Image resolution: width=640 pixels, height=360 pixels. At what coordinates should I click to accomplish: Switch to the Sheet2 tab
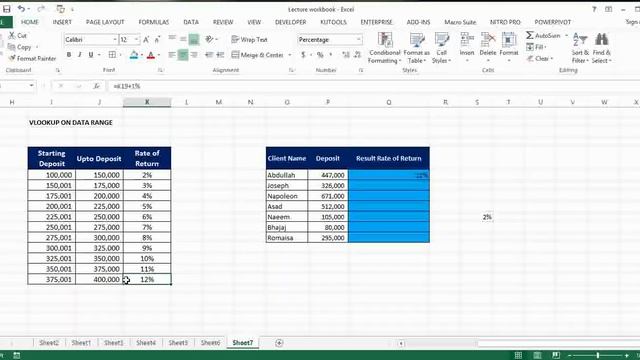click(x=49, y=343)
